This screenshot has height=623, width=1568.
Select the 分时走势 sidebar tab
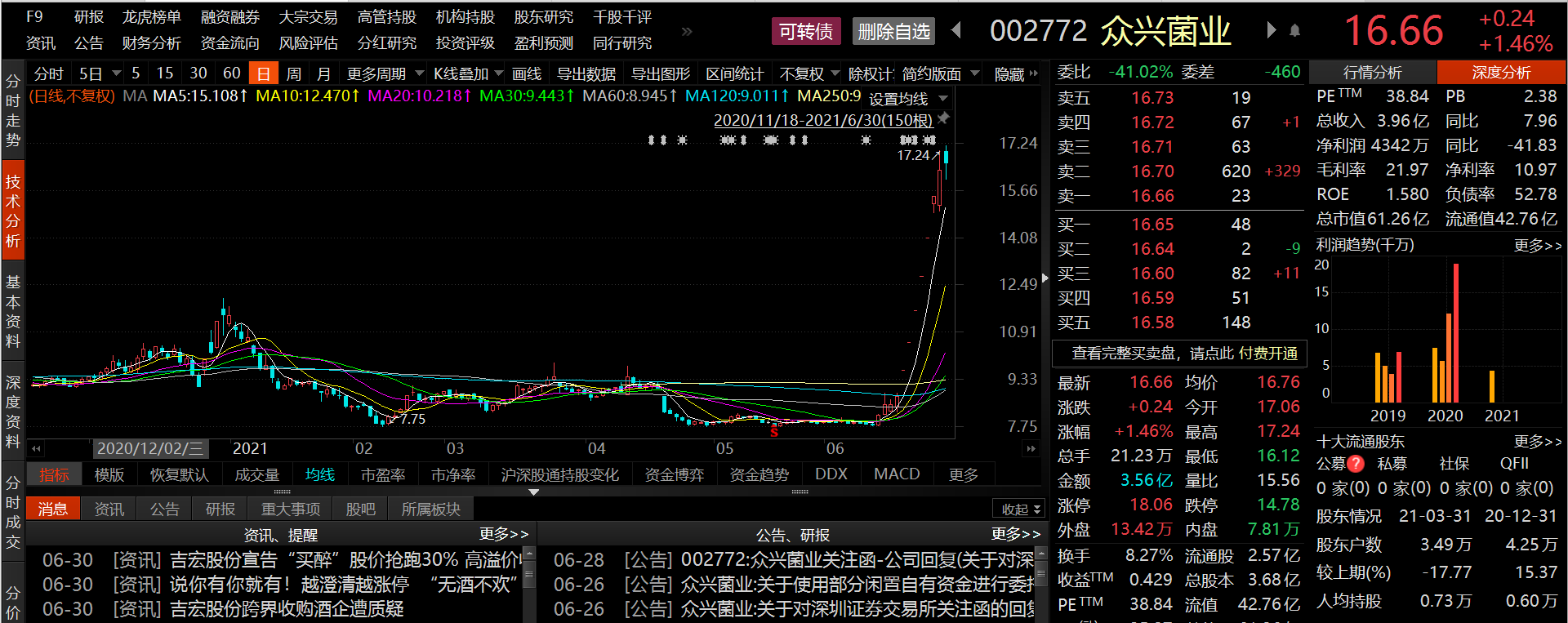click(x=13, y=111)
